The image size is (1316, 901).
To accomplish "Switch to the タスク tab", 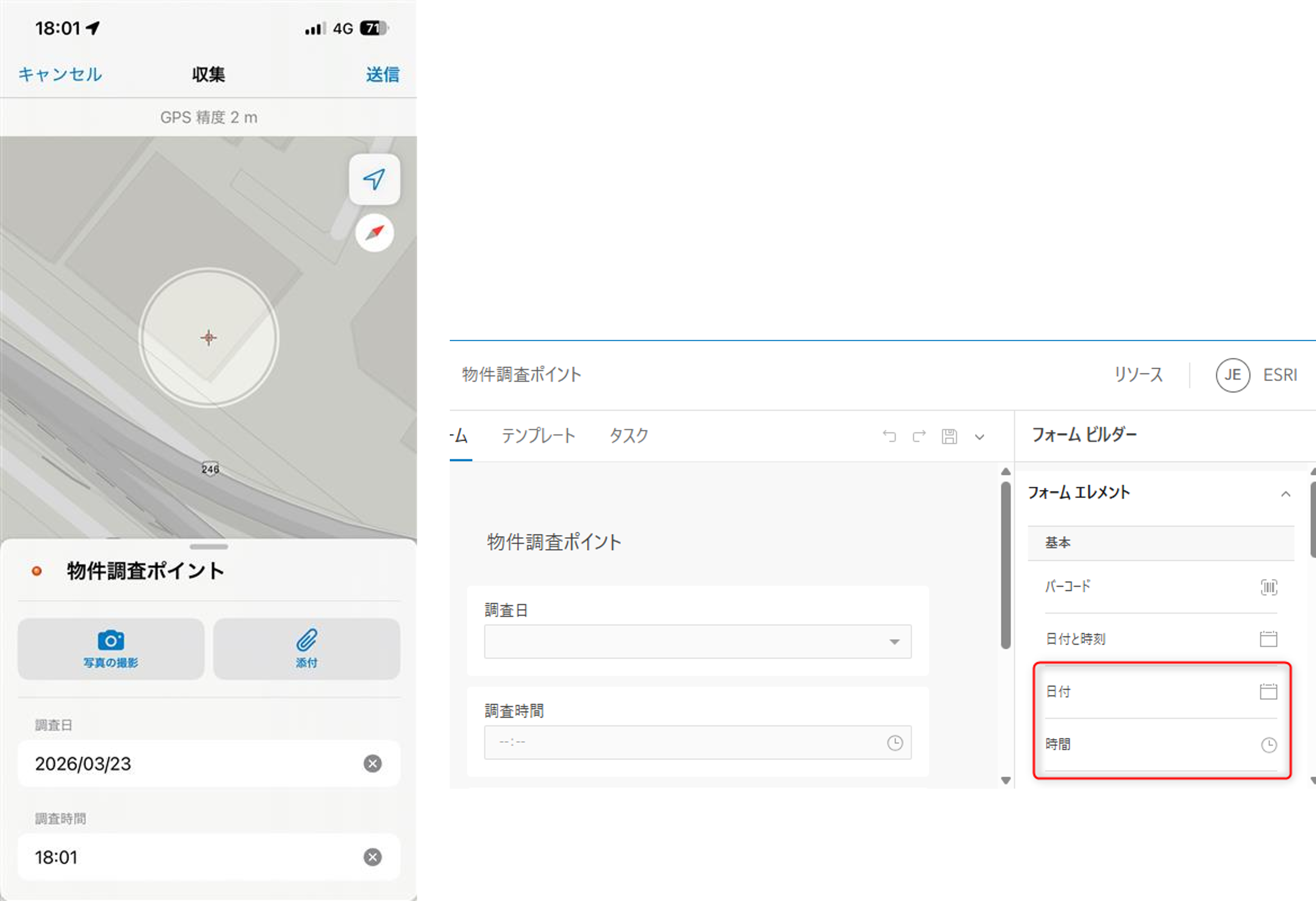I will pos(628,435).
